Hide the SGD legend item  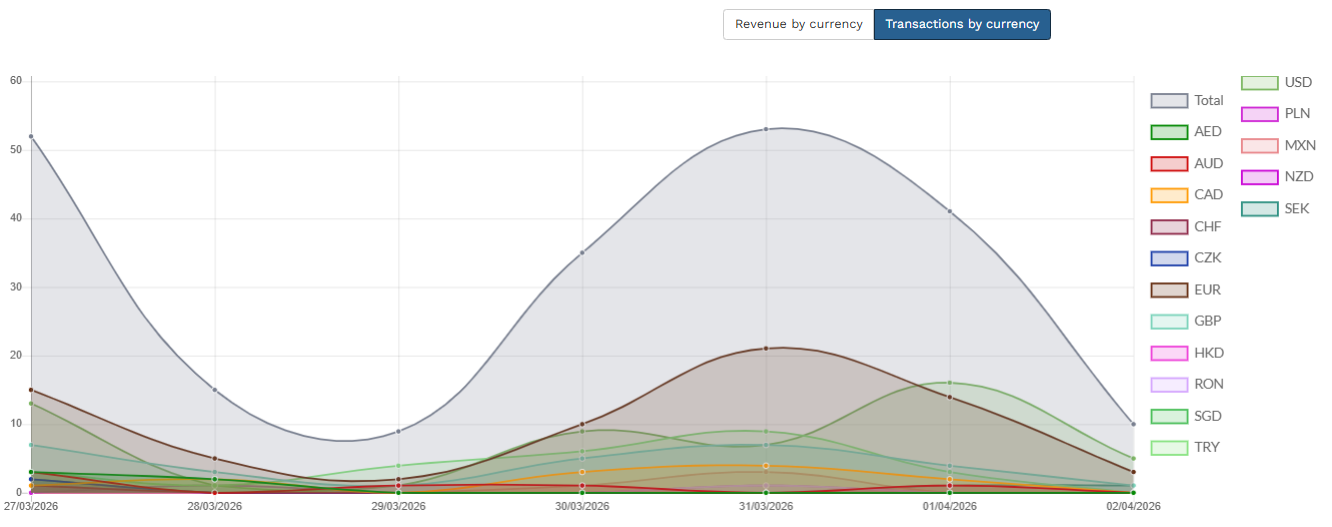click(x=1187, y=416)
